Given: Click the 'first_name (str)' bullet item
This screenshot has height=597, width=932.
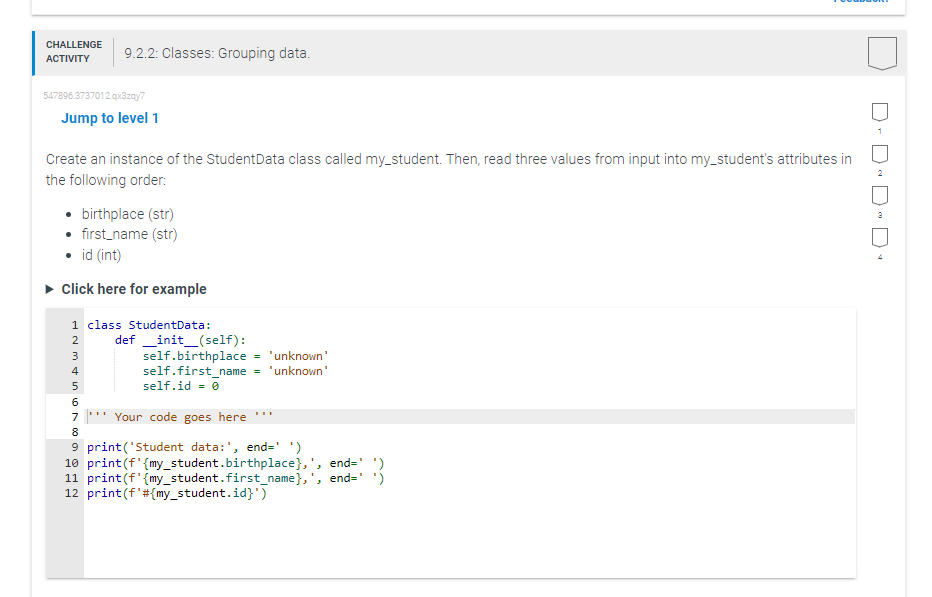Looking at the screenshot, I should (129, 234).
